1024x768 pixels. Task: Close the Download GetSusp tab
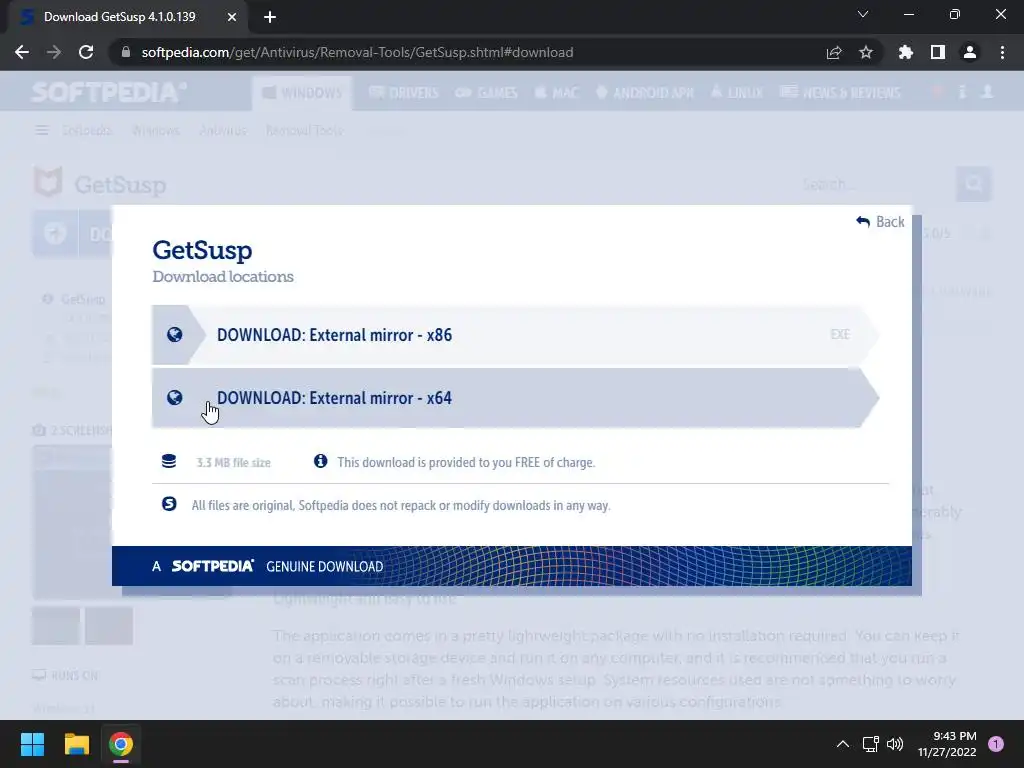232,17
